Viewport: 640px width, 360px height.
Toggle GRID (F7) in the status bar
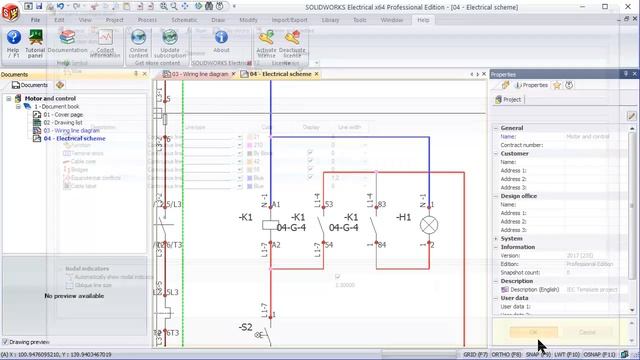tap(476, 354)
